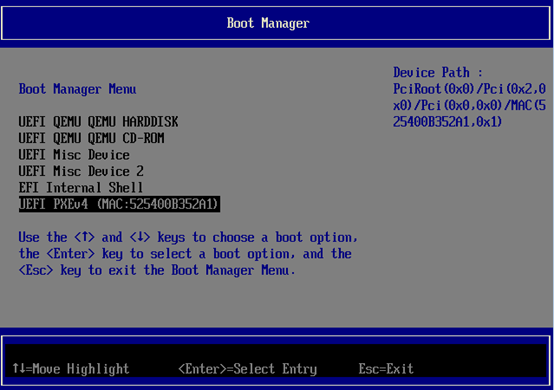Image resolution: width=554 pixels, height=390 pixels.
Task: Choose the UEFI Misc Device entry
Action: point(74,155)
